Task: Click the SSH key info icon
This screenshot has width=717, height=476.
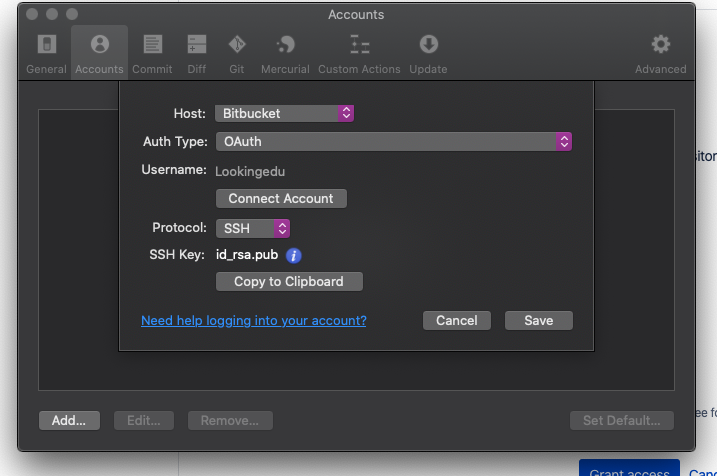Action: (x=294, y=256)
